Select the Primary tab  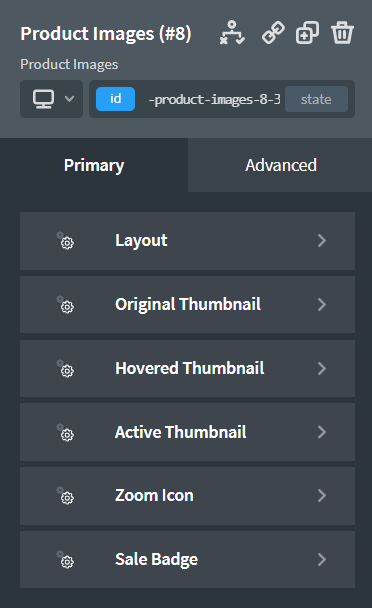click(94, 165)
